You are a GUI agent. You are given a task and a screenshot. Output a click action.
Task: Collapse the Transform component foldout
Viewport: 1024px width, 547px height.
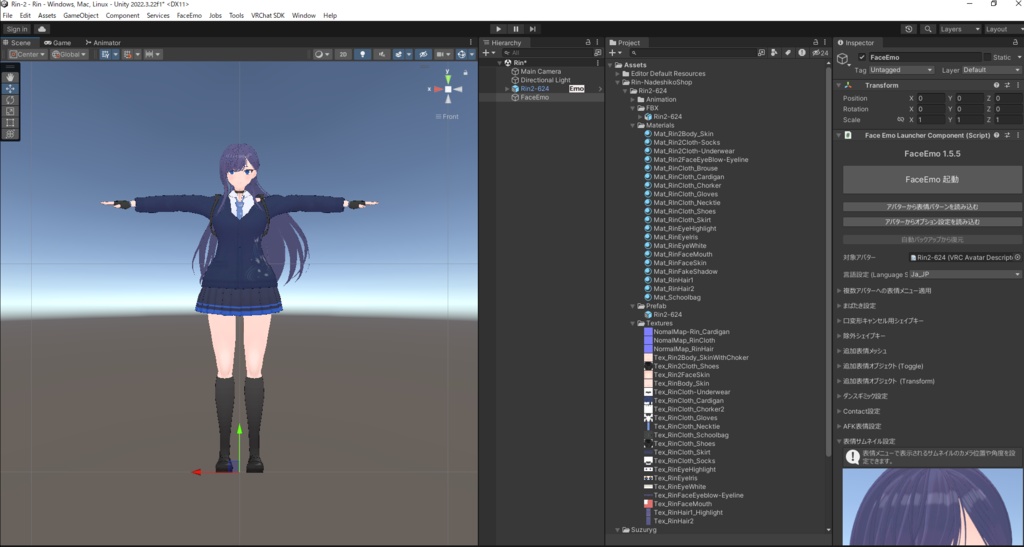[x=839, y=85]
